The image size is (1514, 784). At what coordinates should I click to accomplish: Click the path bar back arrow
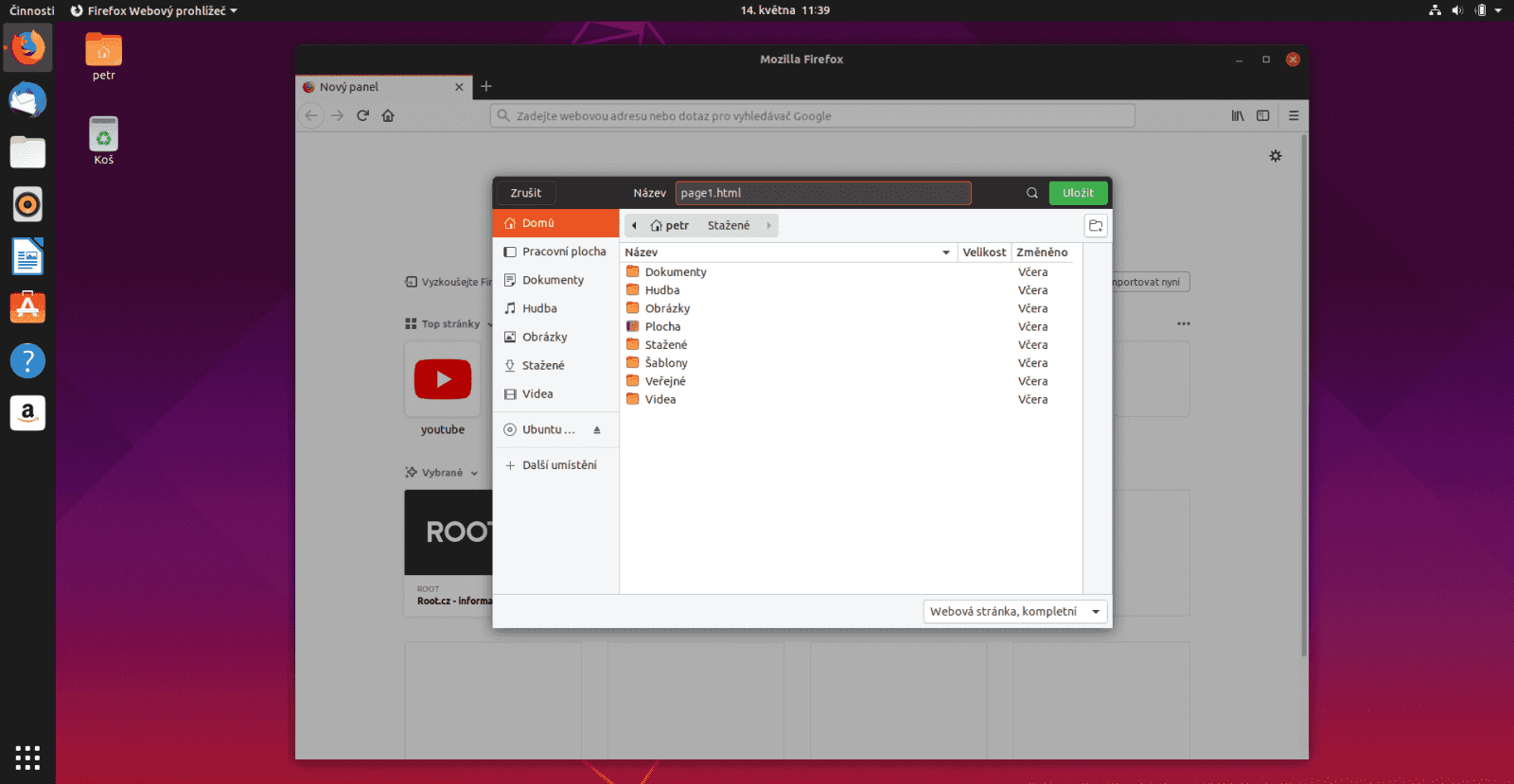(x=634, y=226)
